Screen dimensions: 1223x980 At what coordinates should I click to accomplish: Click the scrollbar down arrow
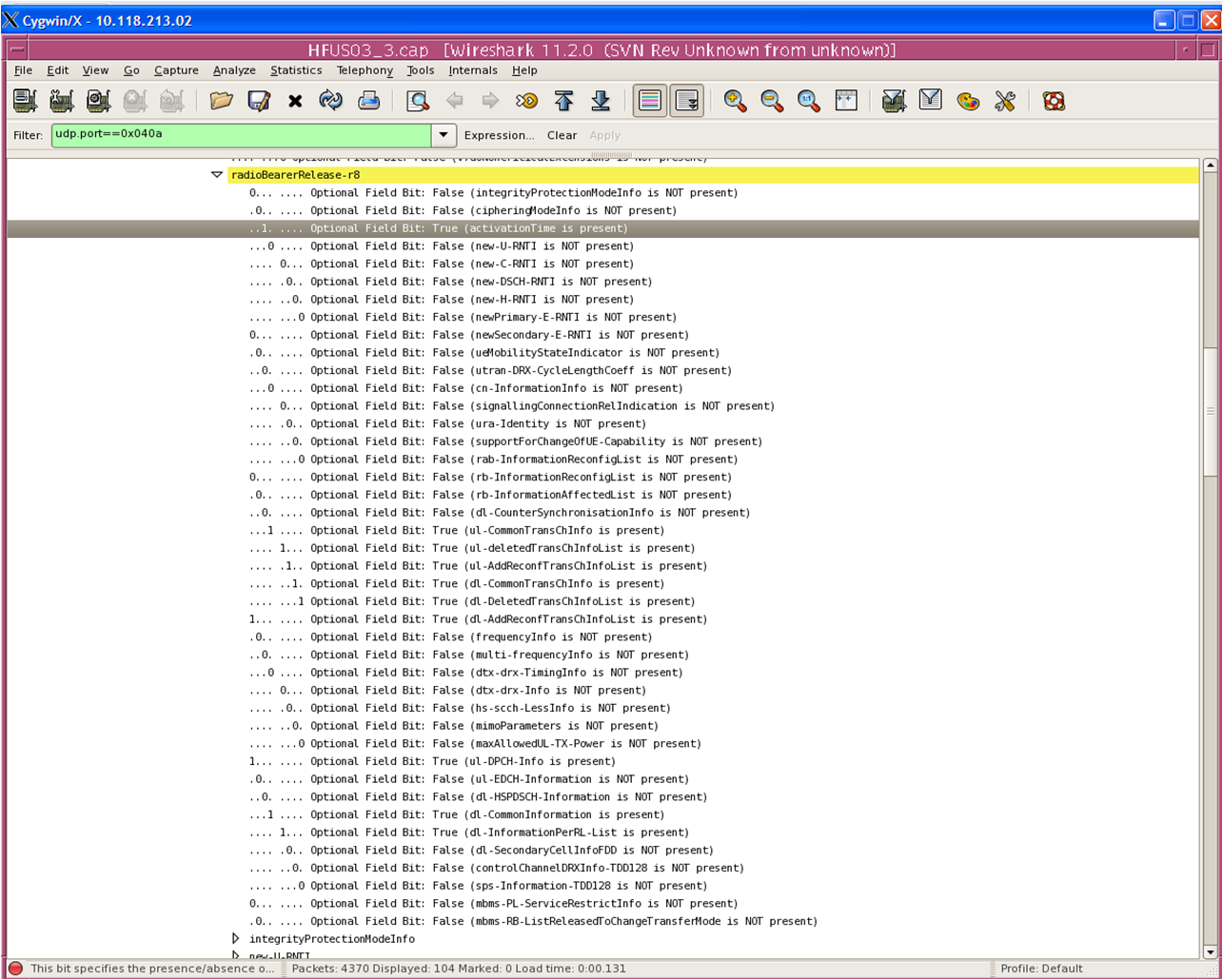coord(1210,951)
